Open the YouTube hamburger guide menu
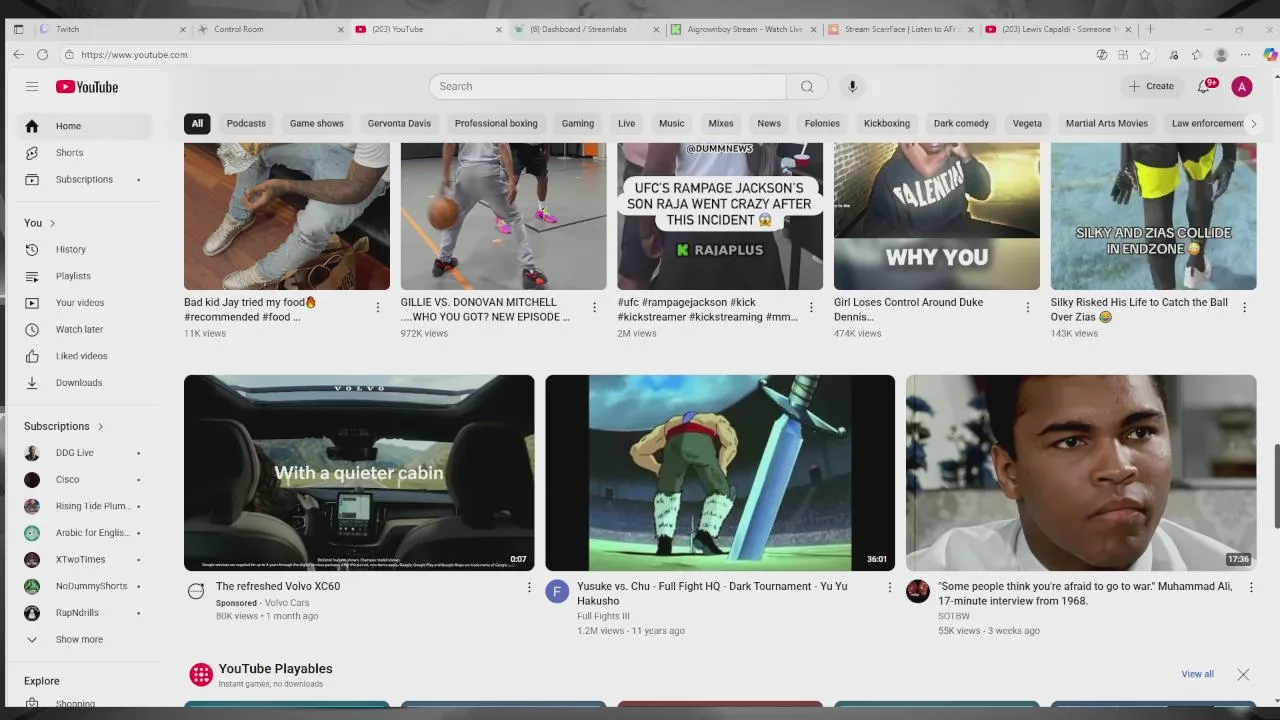 [32, 87]
